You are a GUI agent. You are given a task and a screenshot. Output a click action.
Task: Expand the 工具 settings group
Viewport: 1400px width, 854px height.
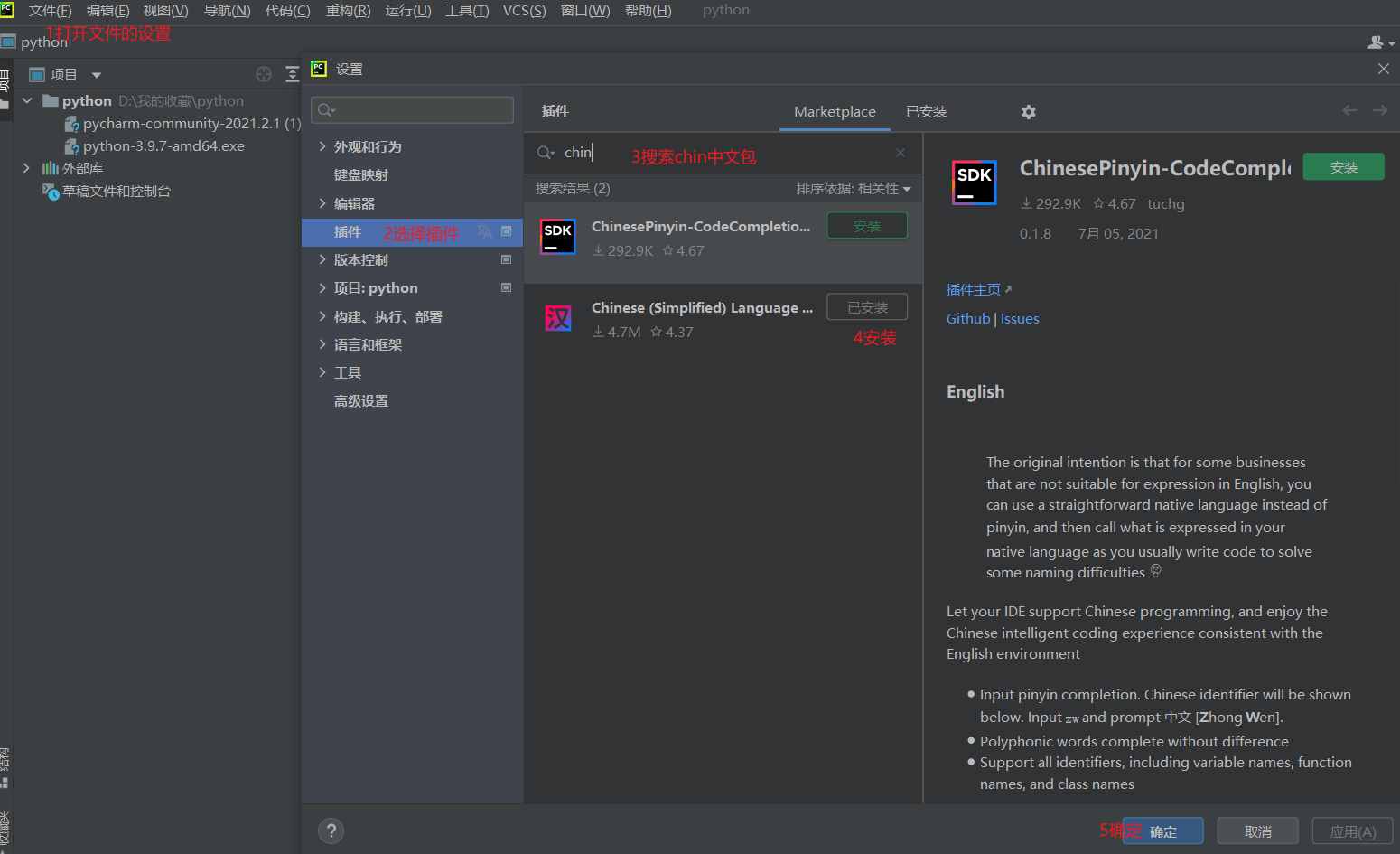point(322,372)
